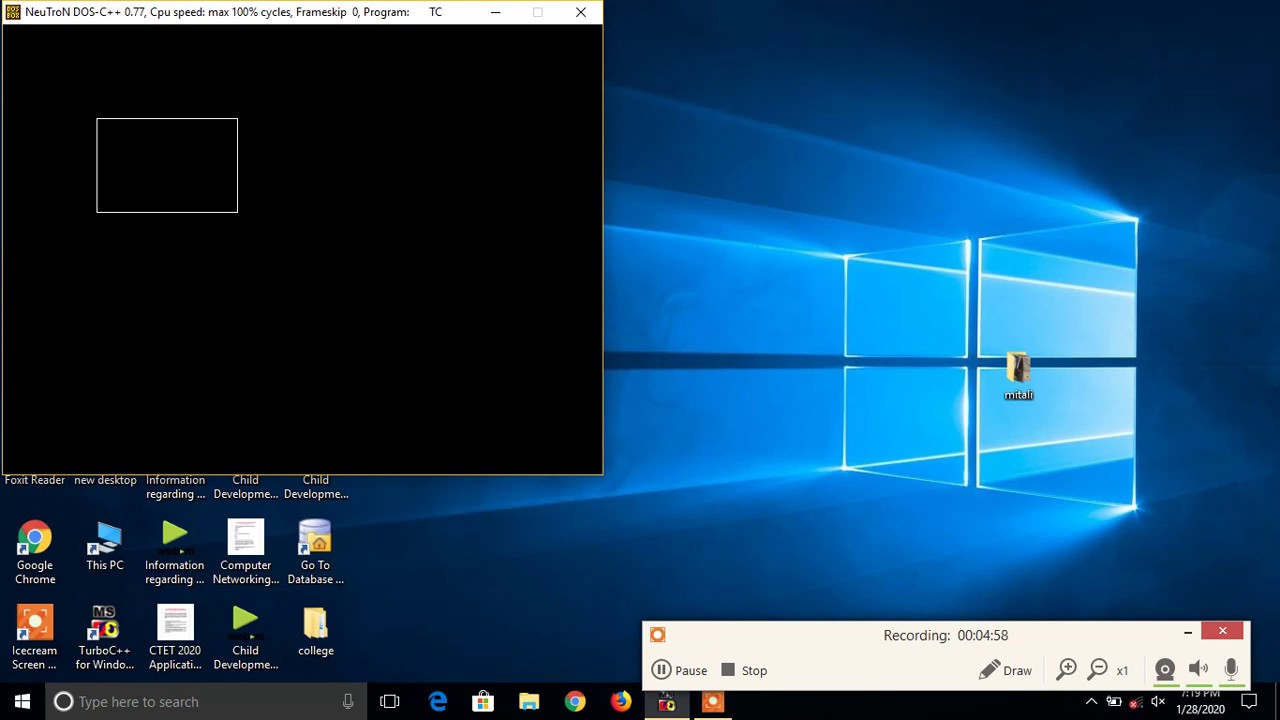Open the Windows Start menu
This screenshot has width=1280, height=720.
coord(22,702)
